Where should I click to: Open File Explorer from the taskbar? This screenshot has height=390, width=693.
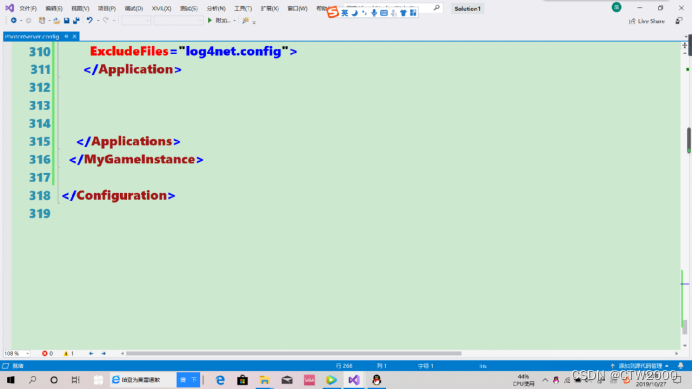coord(264,380)
